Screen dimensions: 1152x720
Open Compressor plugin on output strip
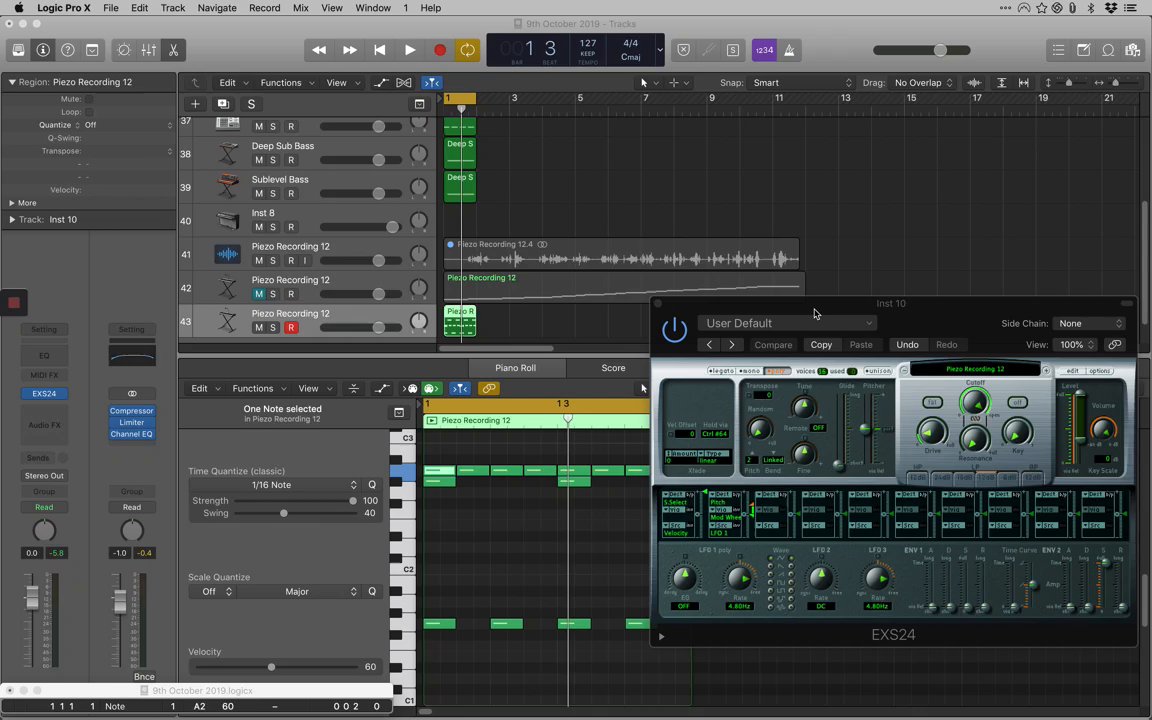click(132, 411)
